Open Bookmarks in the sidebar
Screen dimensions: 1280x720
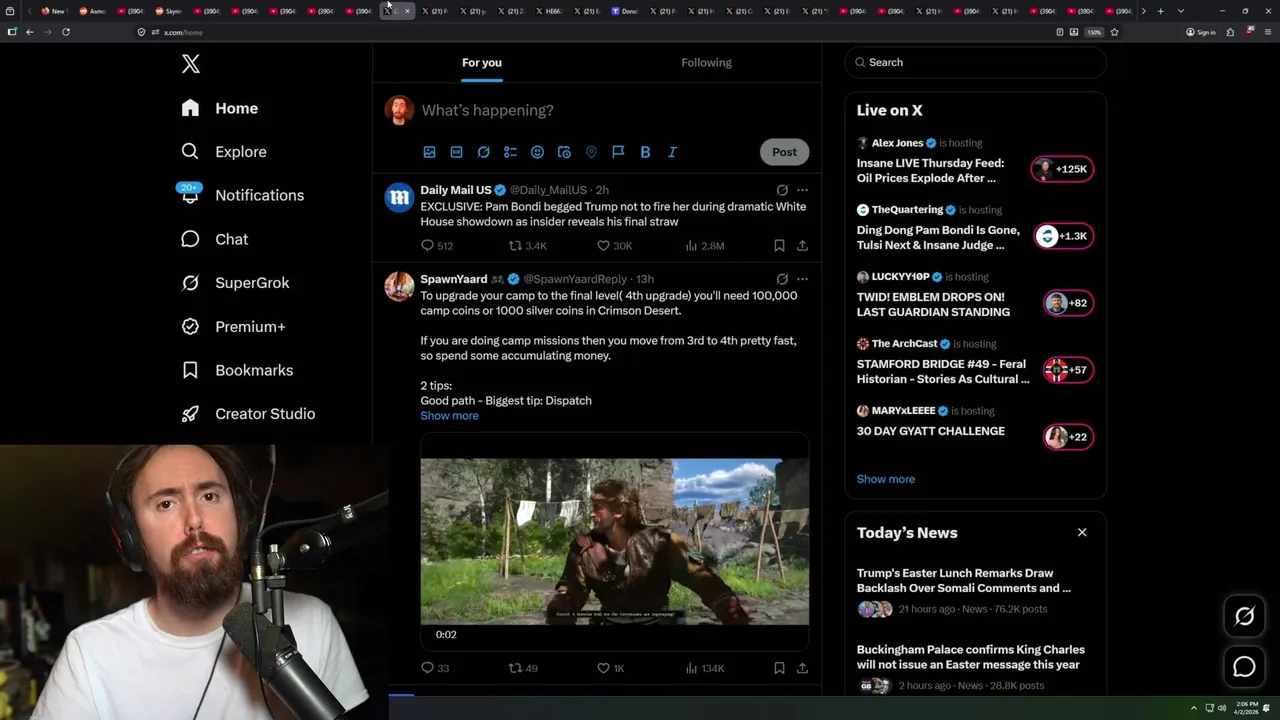click(237, 370)
